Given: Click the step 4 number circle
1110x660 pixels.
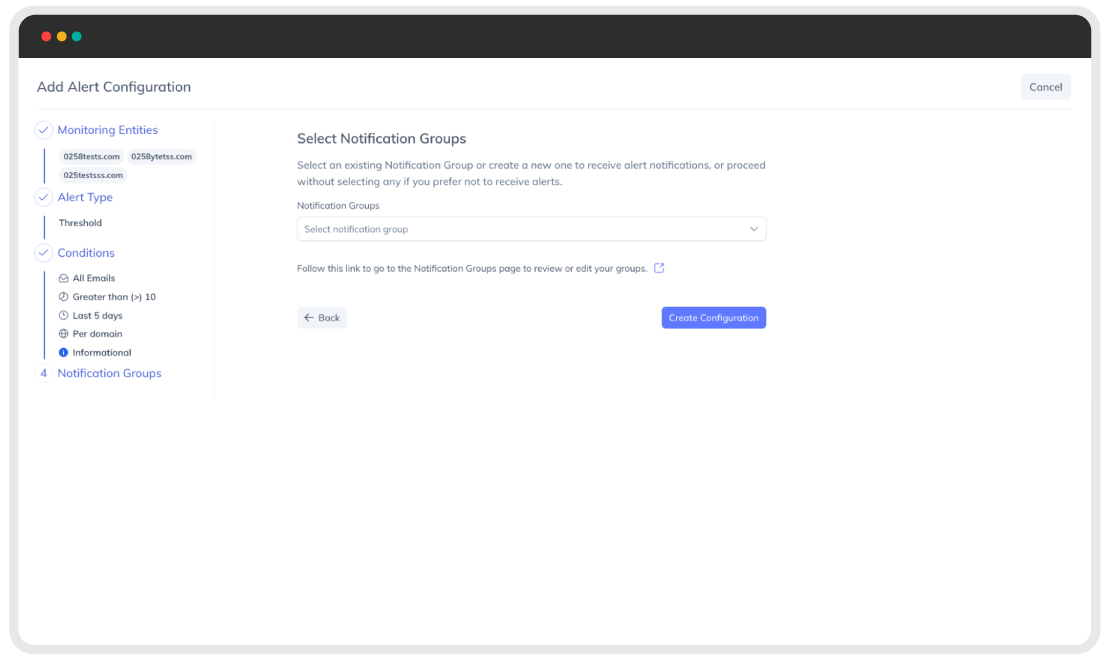Looking at the screenshot, I should (x=44, y=373).
